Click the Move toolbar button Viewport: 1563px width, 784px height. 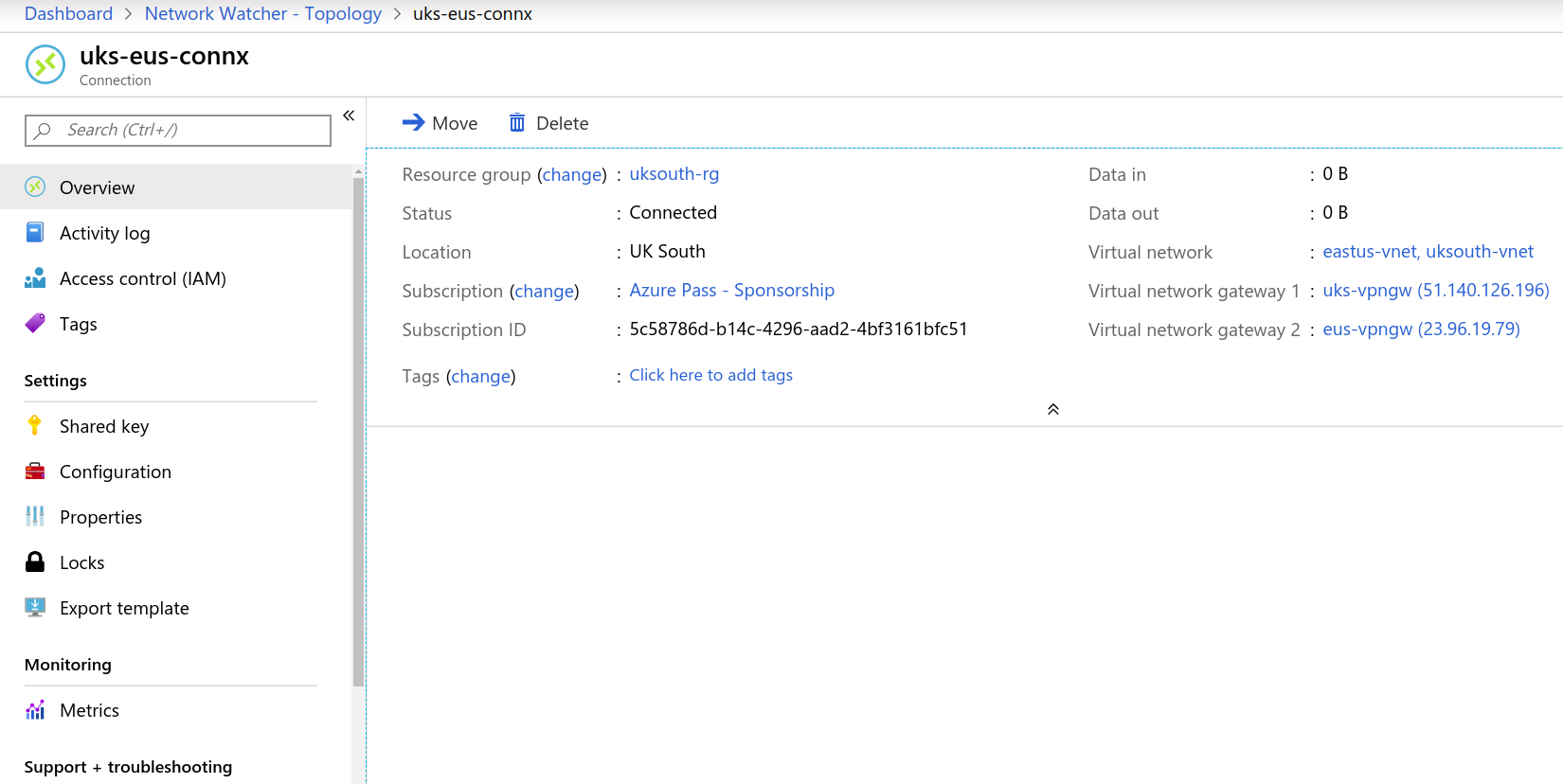pyautogui.click(x=440, y=123)
